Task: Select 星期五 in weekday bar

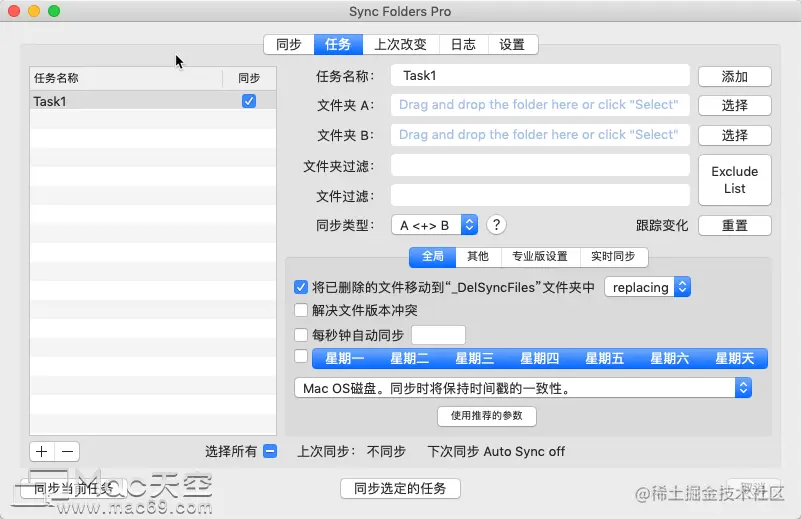Action: pos(605,358)
